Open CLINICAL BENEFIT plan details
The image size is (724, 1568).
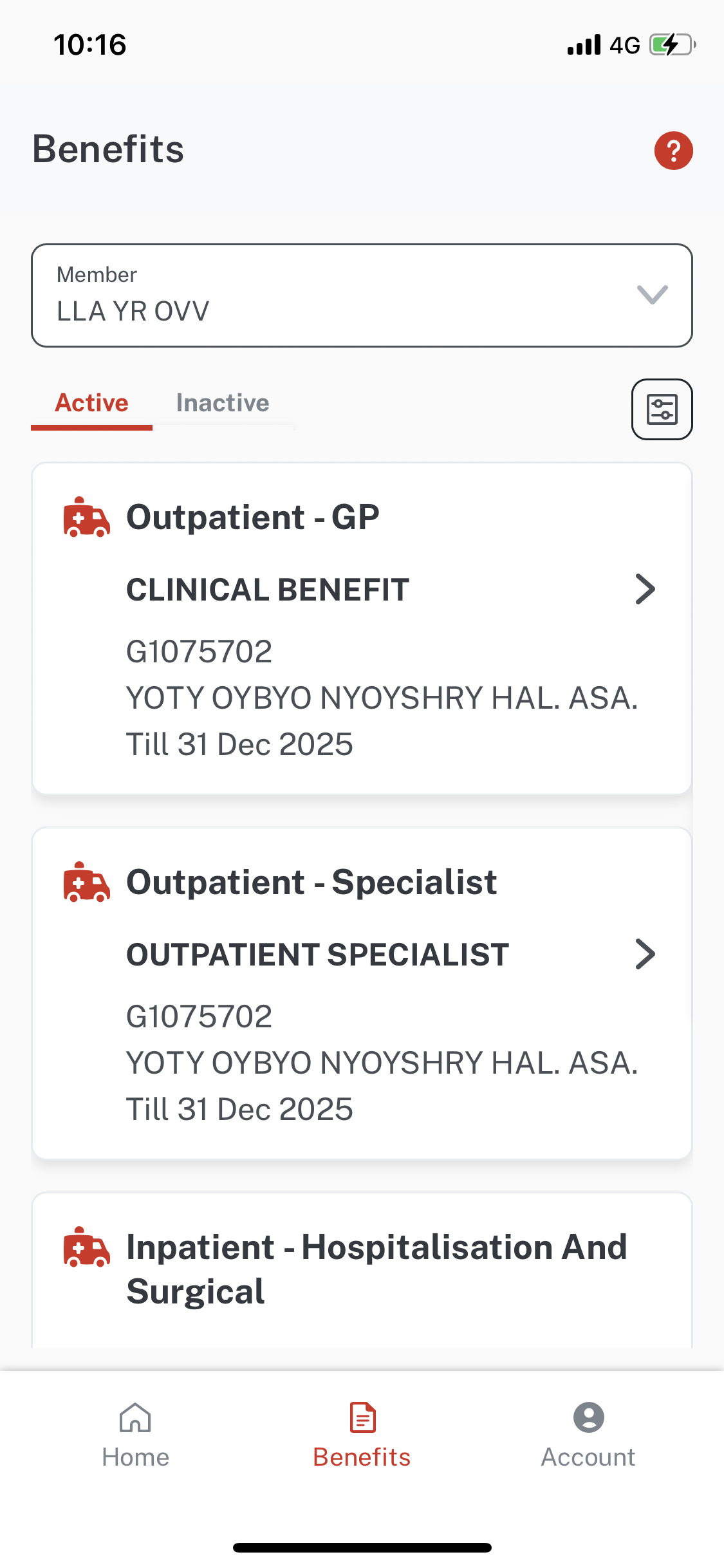(x=268, y=590)
